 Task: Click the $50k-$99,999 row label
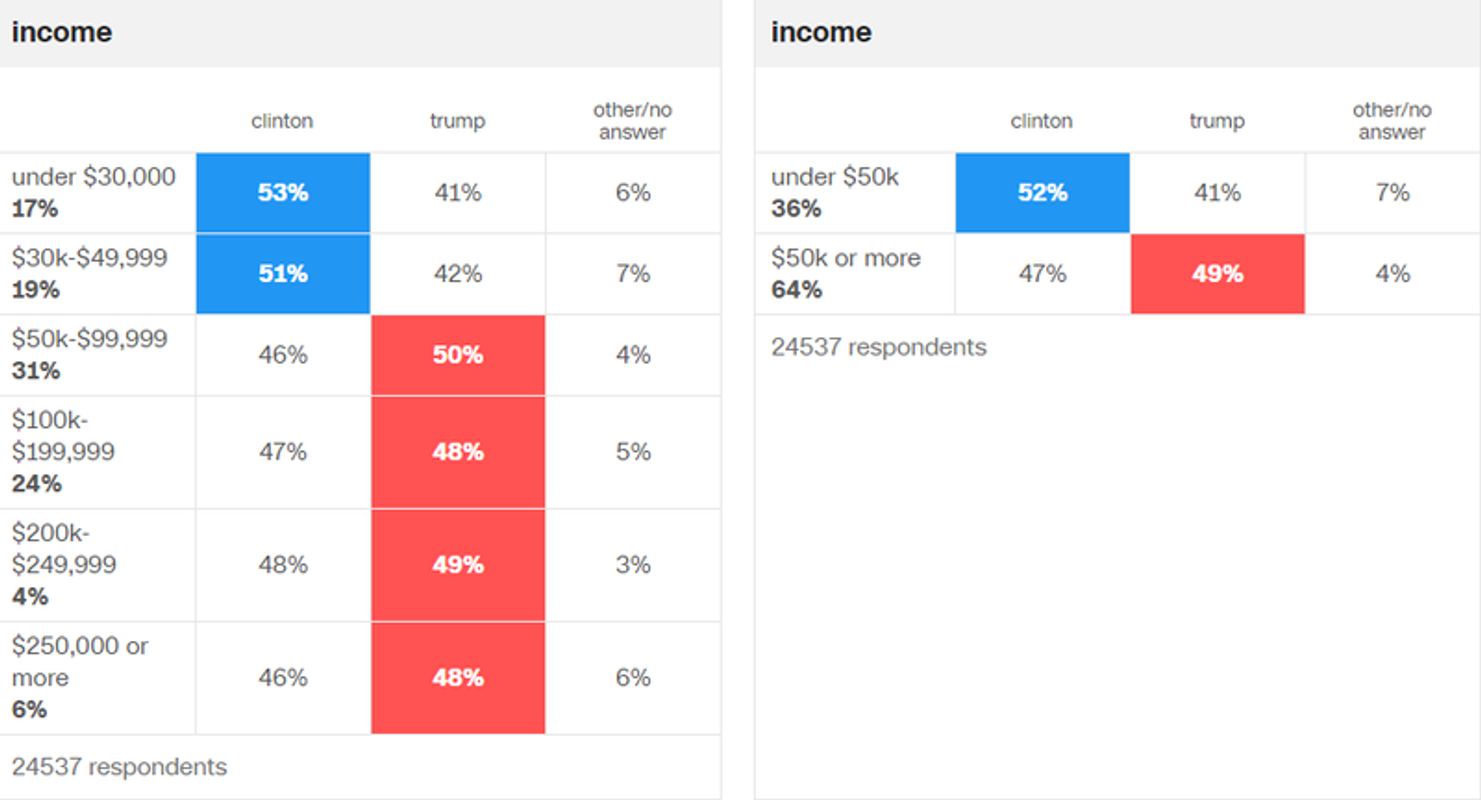point(90,339)
